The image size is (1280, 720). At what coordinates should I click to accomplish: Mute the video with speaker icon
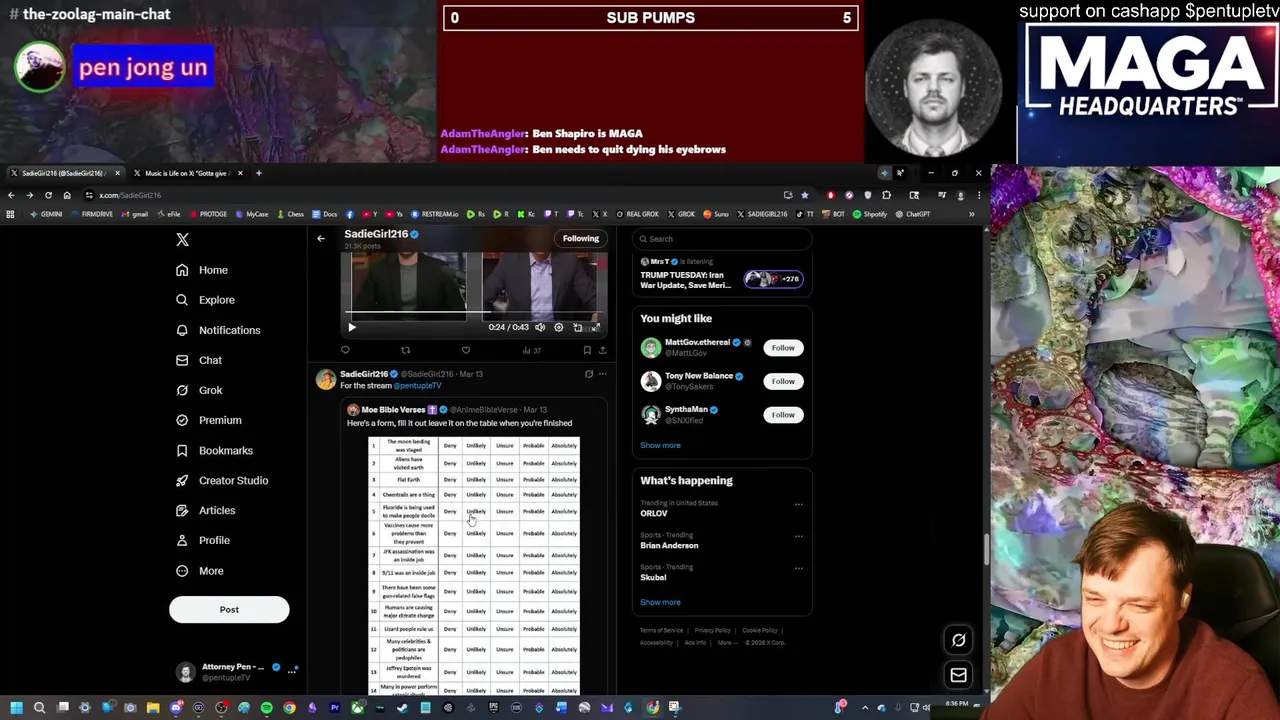[540, 327]
